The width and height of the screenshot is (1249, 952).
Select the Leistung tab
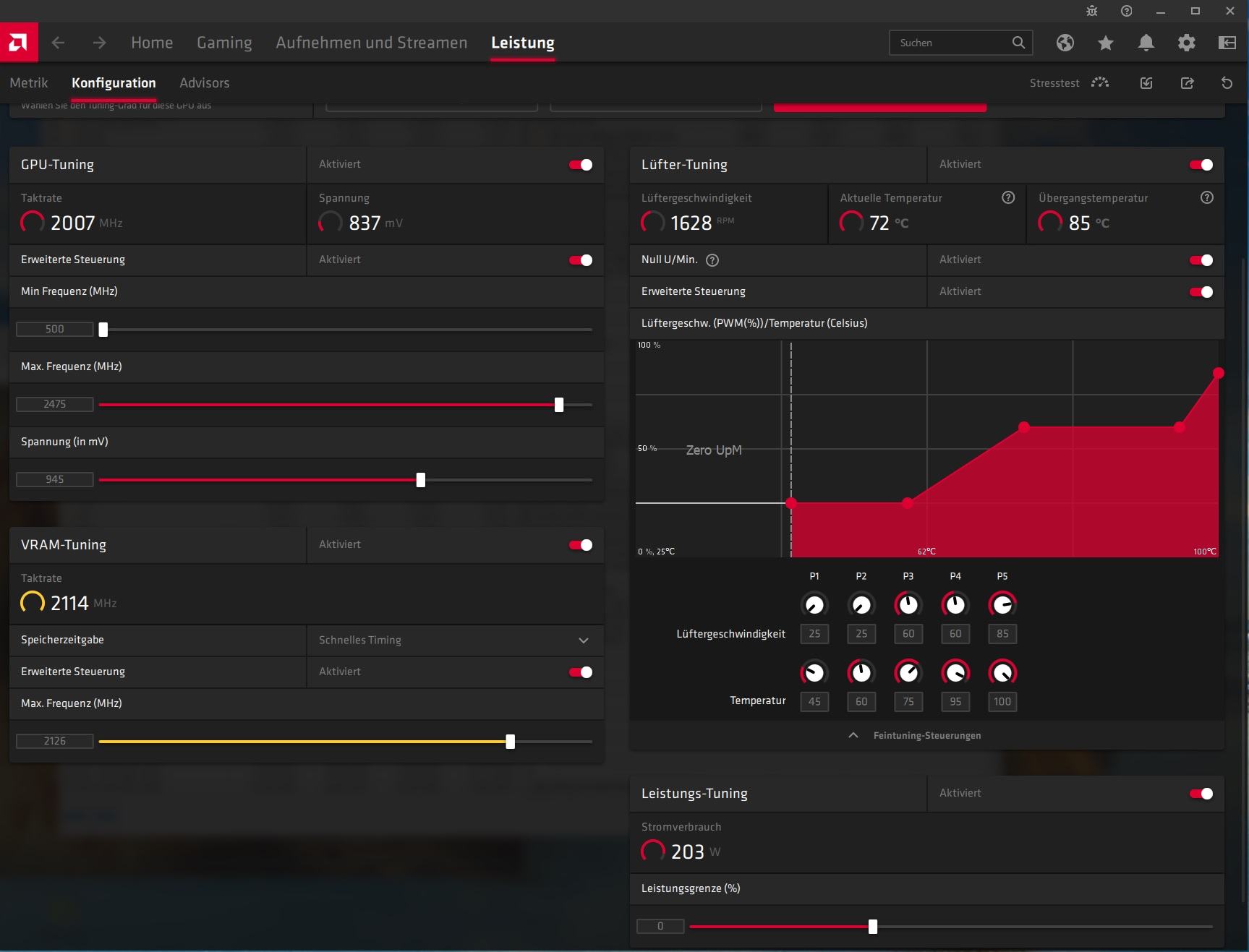523,43
